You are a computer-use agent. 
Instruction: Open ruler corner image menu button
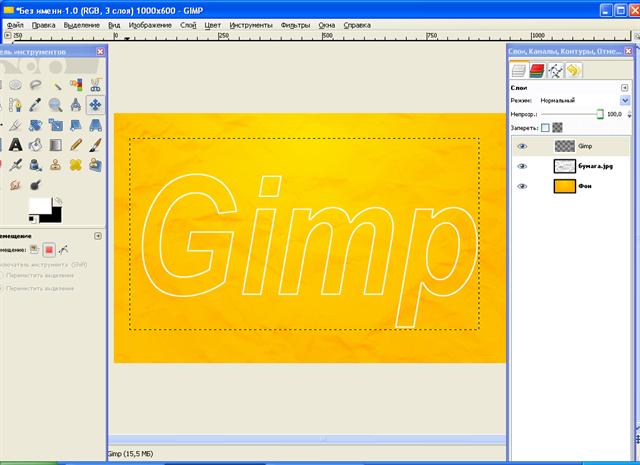(7, 36)
